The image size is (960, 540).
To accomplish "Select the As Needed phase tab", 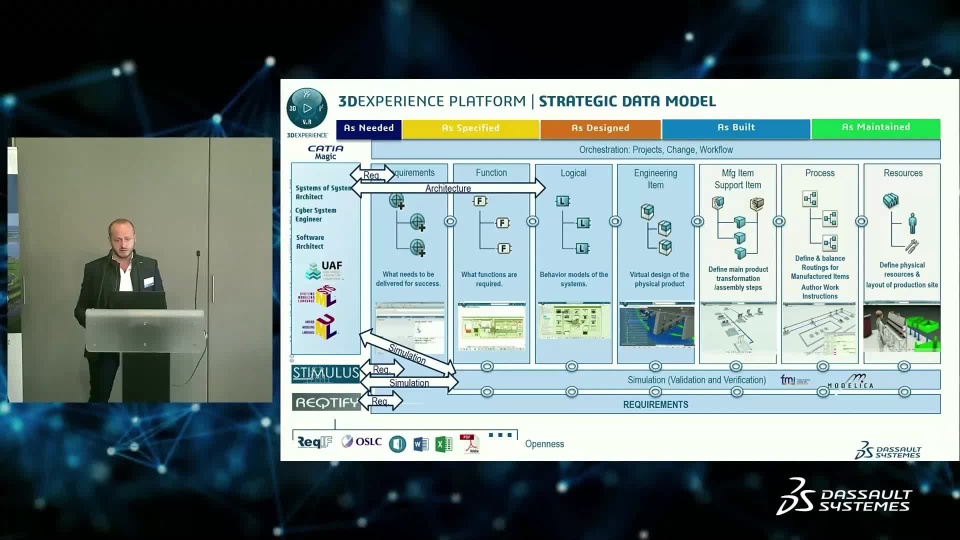I will (369, 129).
